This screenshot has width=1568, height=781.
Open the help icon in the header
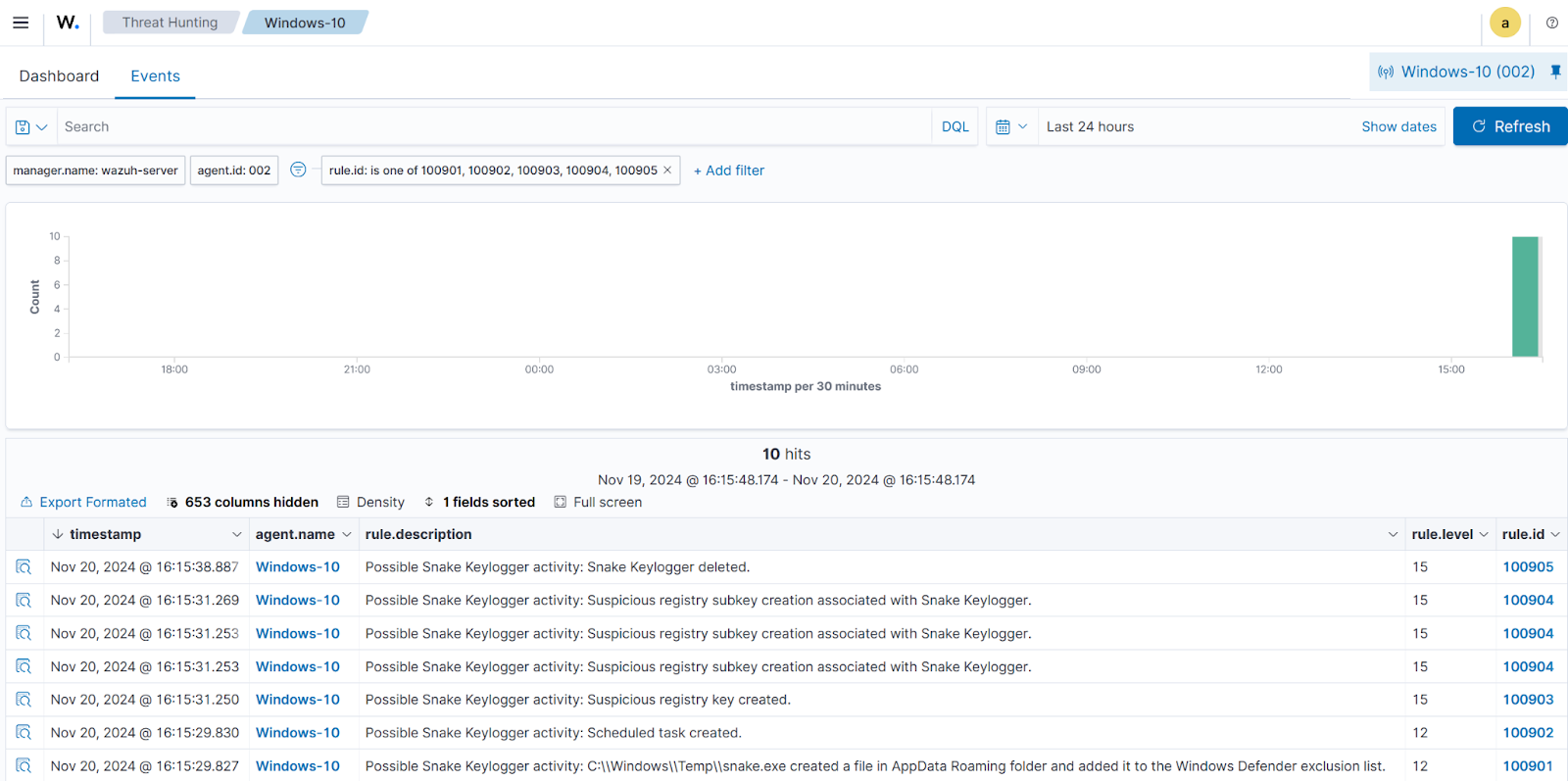1552,23
